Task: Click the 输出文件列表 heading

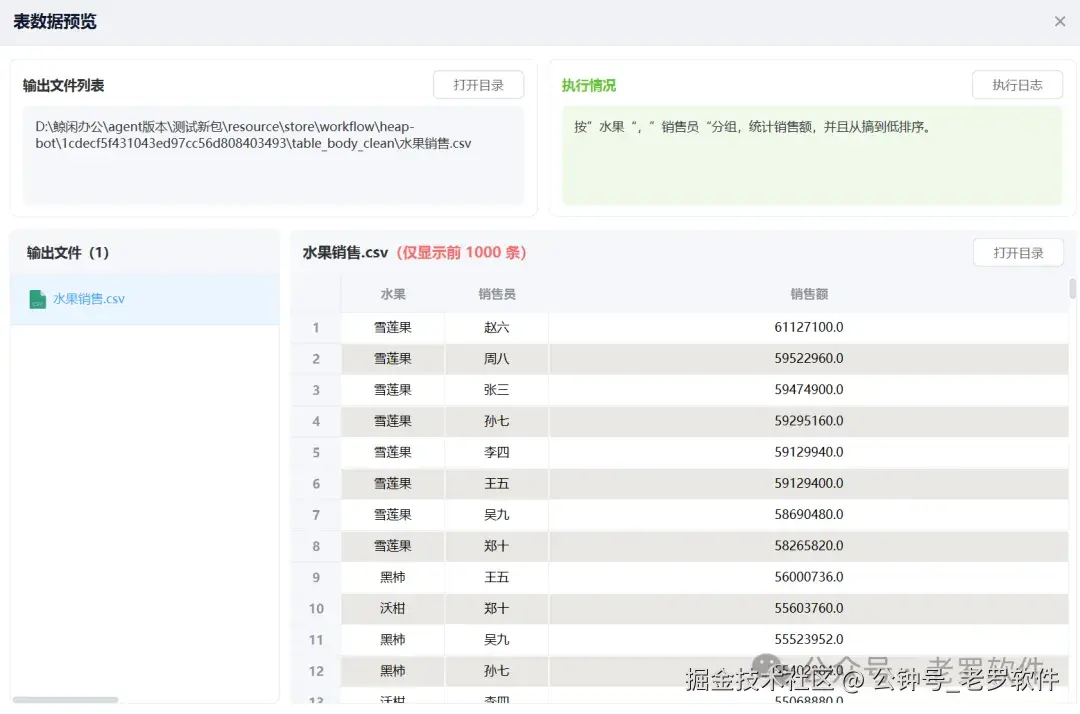Action: click(x=63, y=85)
